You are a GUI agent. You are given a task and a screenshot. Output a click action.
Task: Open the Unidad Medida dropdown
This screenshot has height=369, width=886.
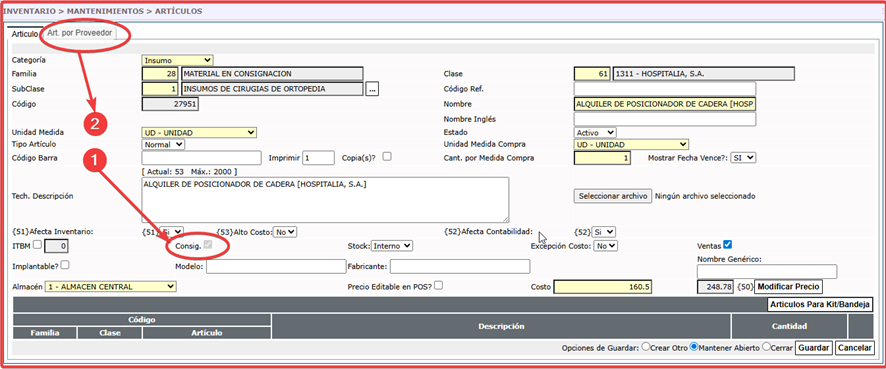click(x=199, y=133)
